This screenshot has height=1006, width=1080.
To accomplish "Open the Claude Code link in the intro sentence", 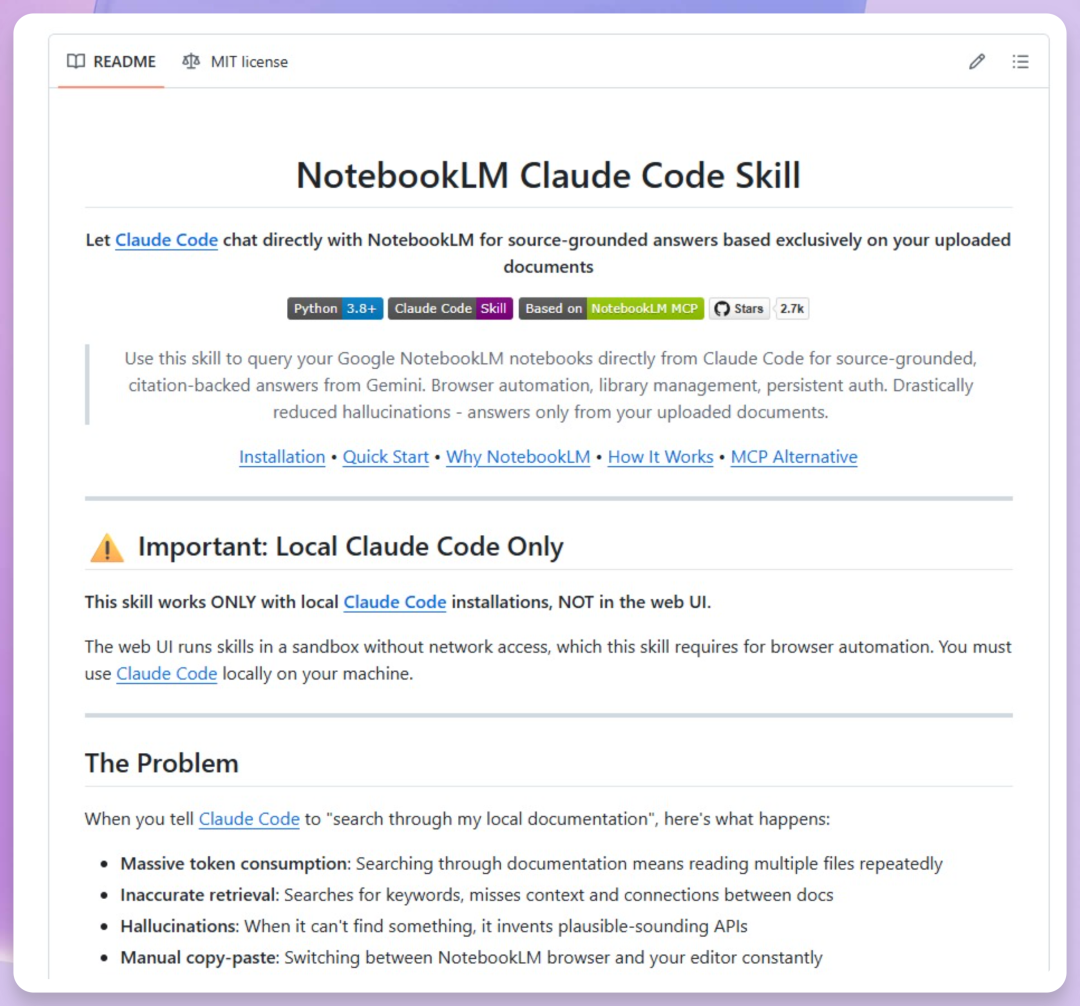I will click(x=166, y=240).
